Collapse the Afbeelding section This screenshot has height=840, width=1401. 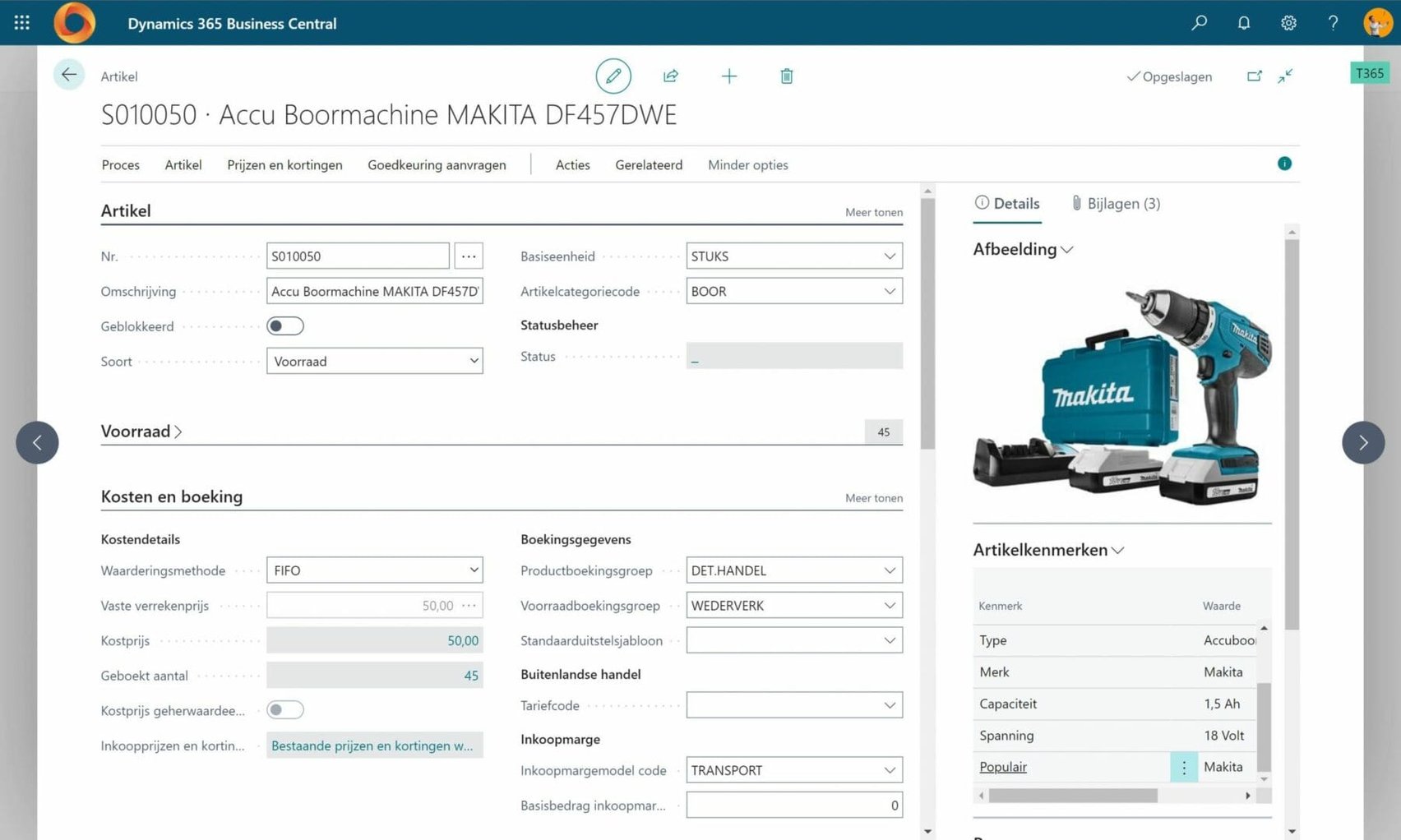point(1023,249)
